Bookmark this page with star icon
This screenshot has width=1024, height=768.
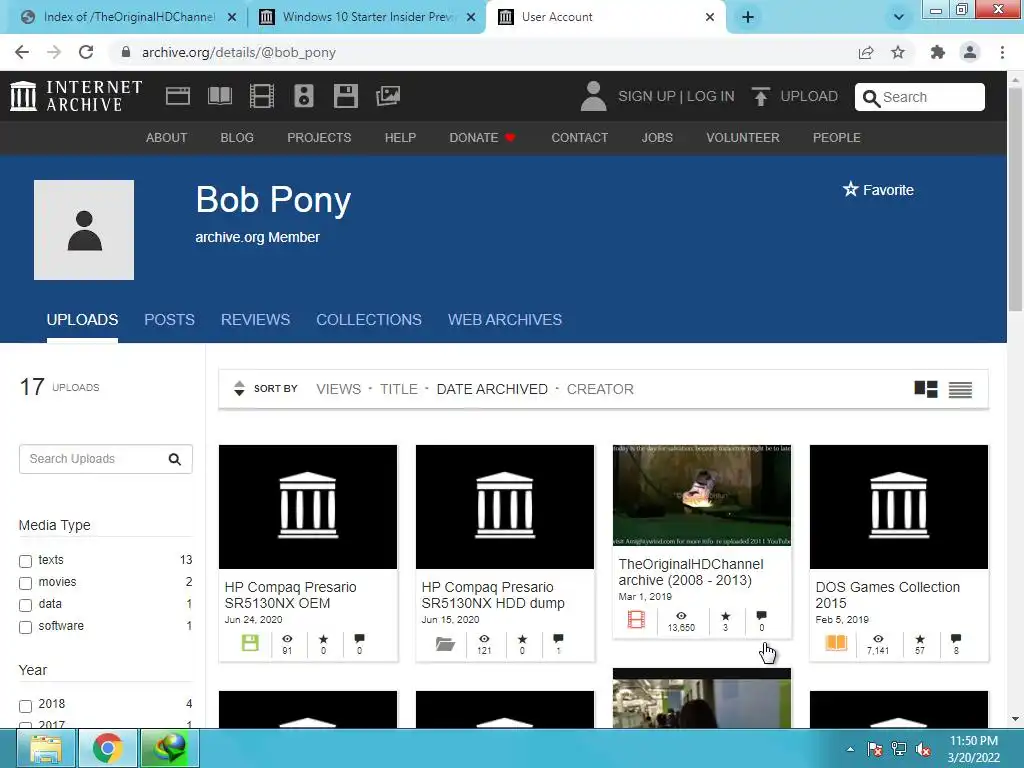point(898,52)
